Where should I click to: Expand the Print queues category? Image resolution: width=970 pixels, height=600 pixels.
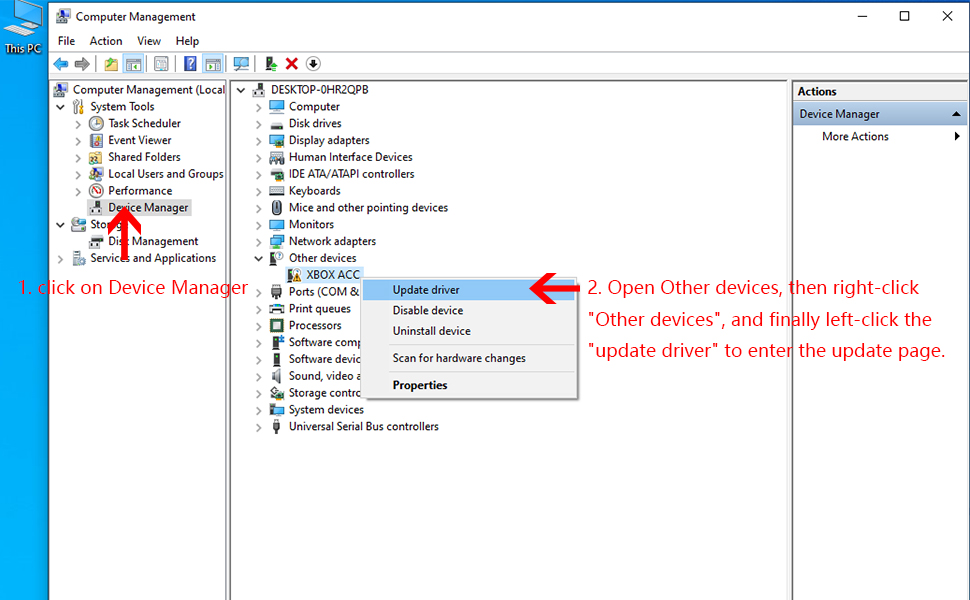coord(259,309)
